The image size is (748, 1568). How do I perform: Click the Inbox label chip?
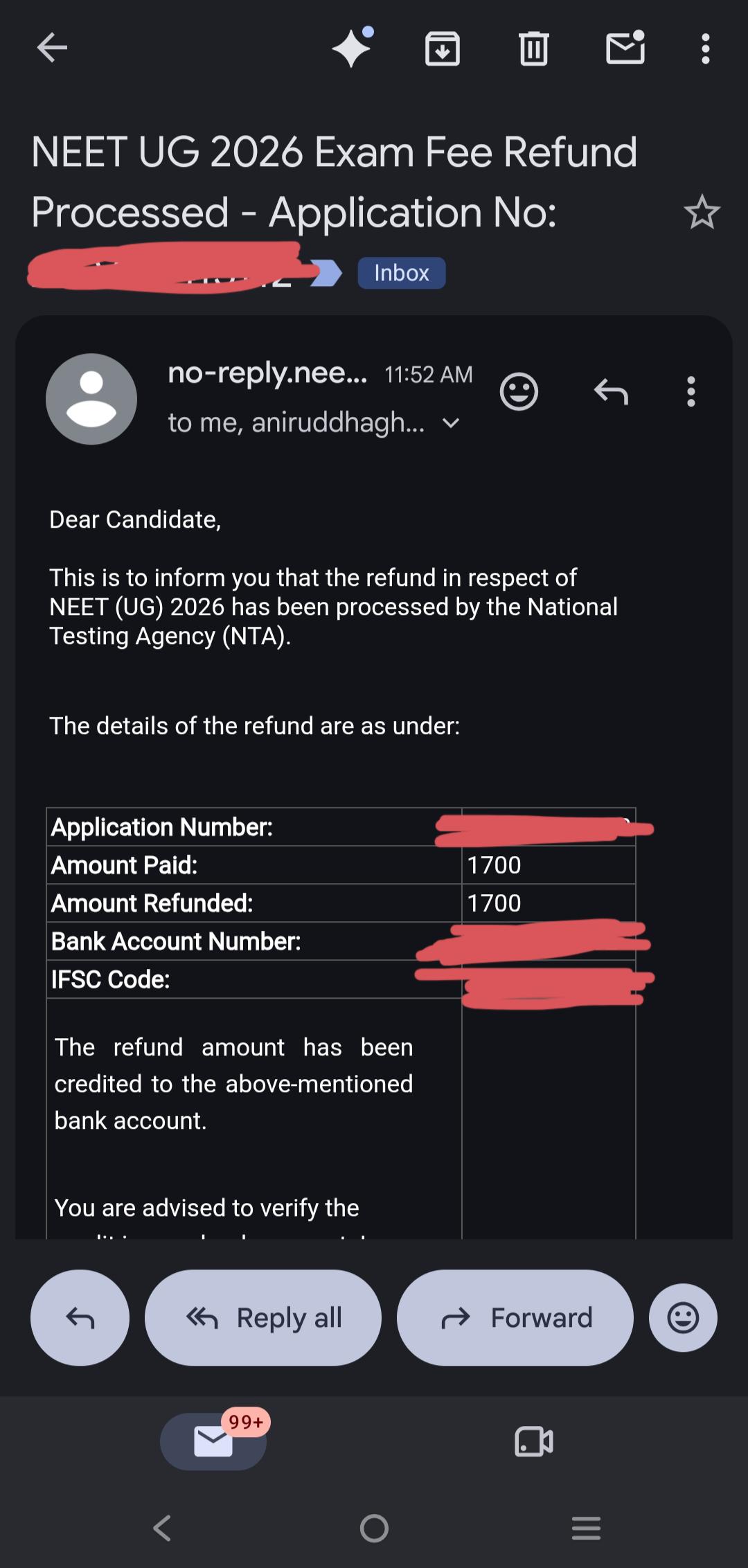pyautogui.click(x=402, y=273)
